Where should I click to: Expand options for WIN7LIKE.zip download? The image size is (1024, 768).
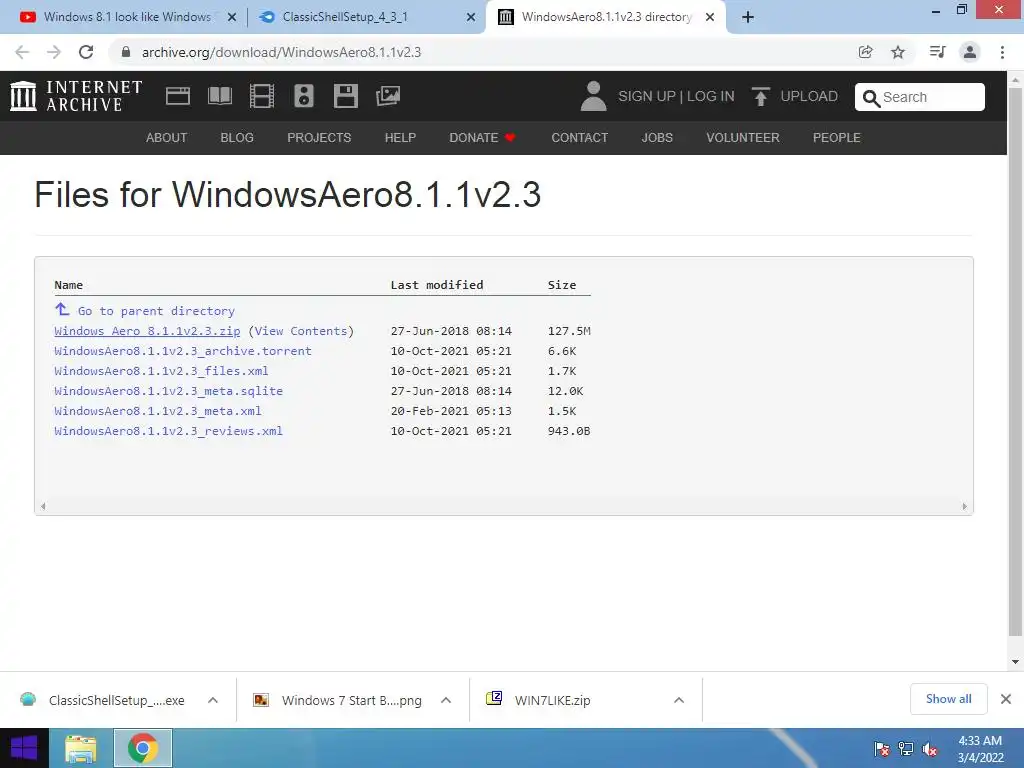pyautogui.click(x=679, y=700)
